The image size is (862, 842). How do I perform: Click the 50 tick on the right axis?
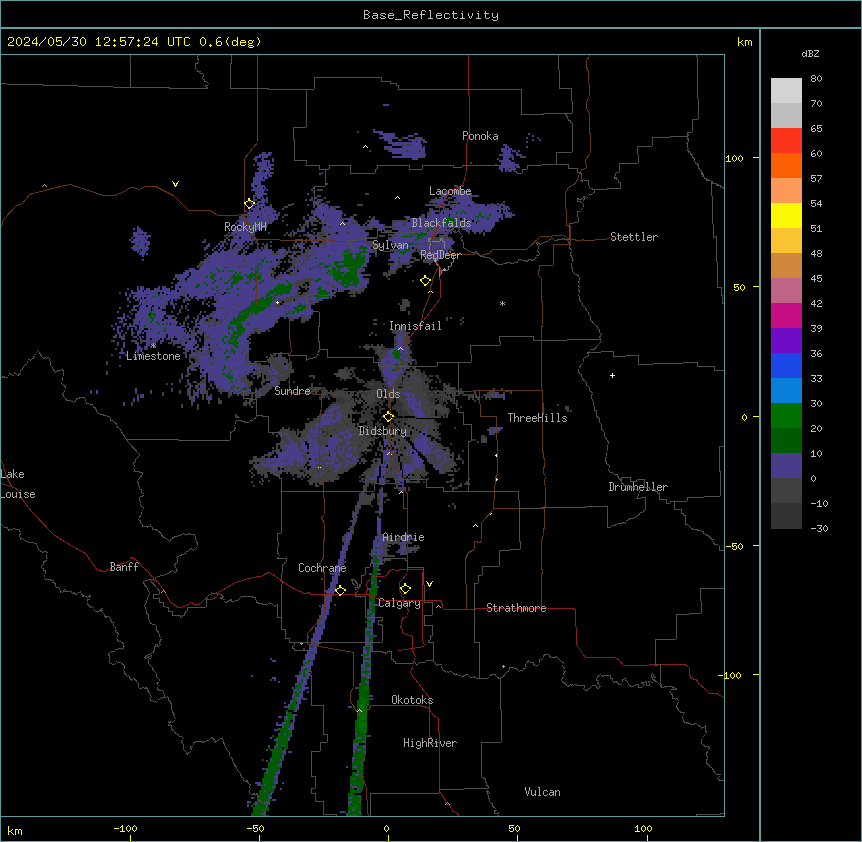739,287
